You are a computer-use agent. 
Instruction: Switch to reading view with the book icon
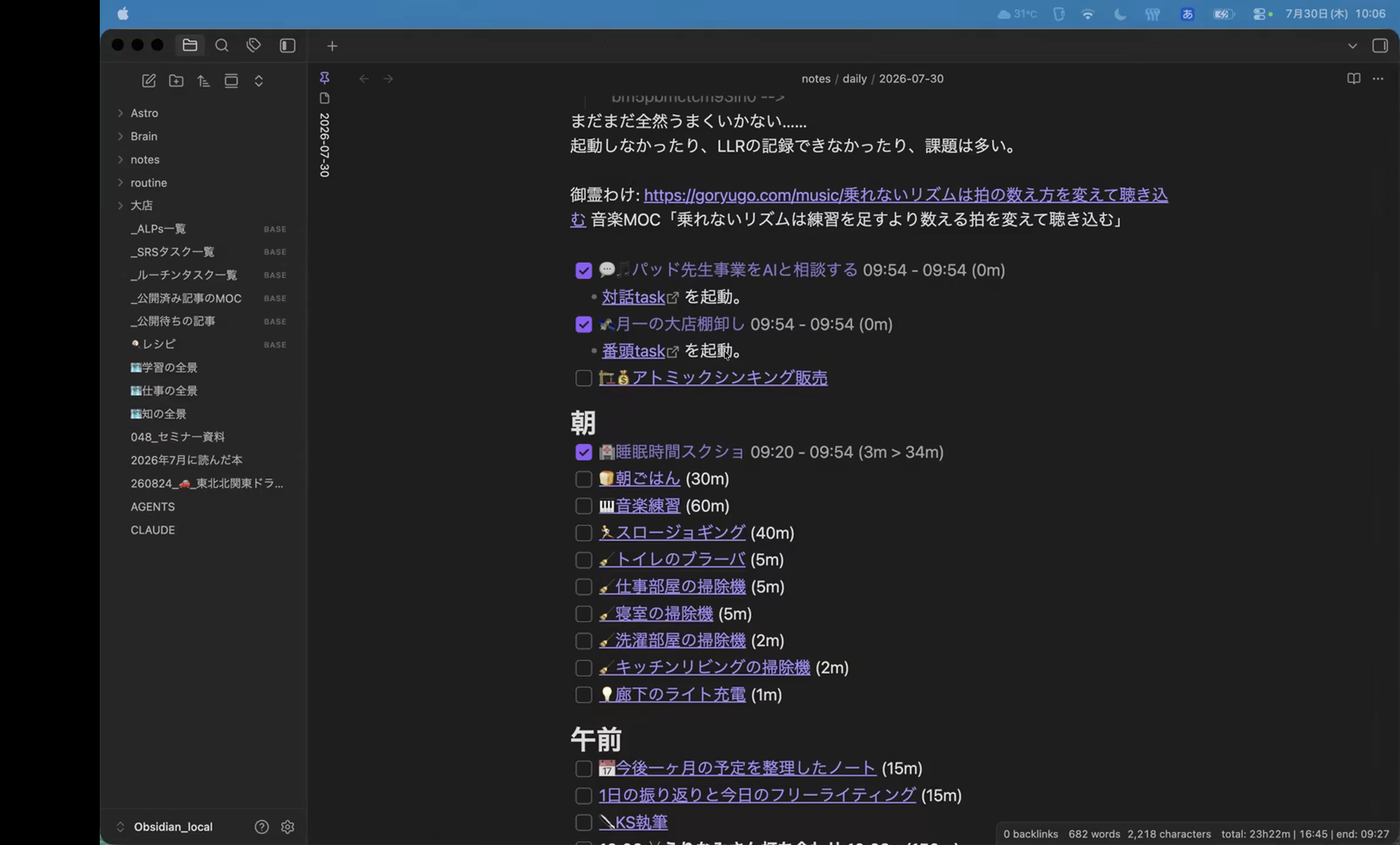[x=1354, y=79]
